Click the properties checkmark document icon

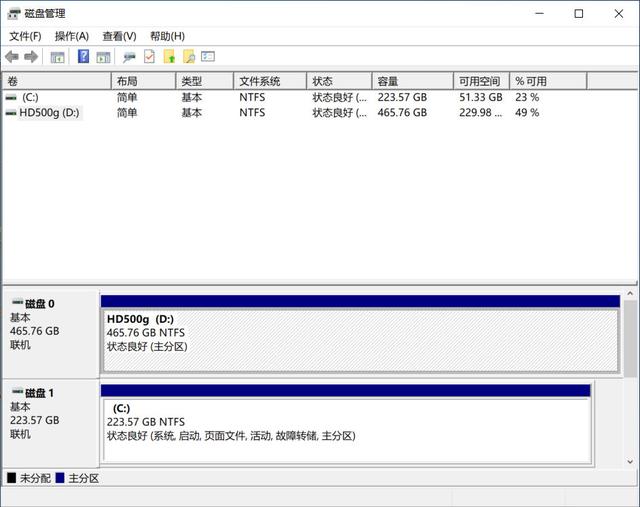click(x=149, y=56)
